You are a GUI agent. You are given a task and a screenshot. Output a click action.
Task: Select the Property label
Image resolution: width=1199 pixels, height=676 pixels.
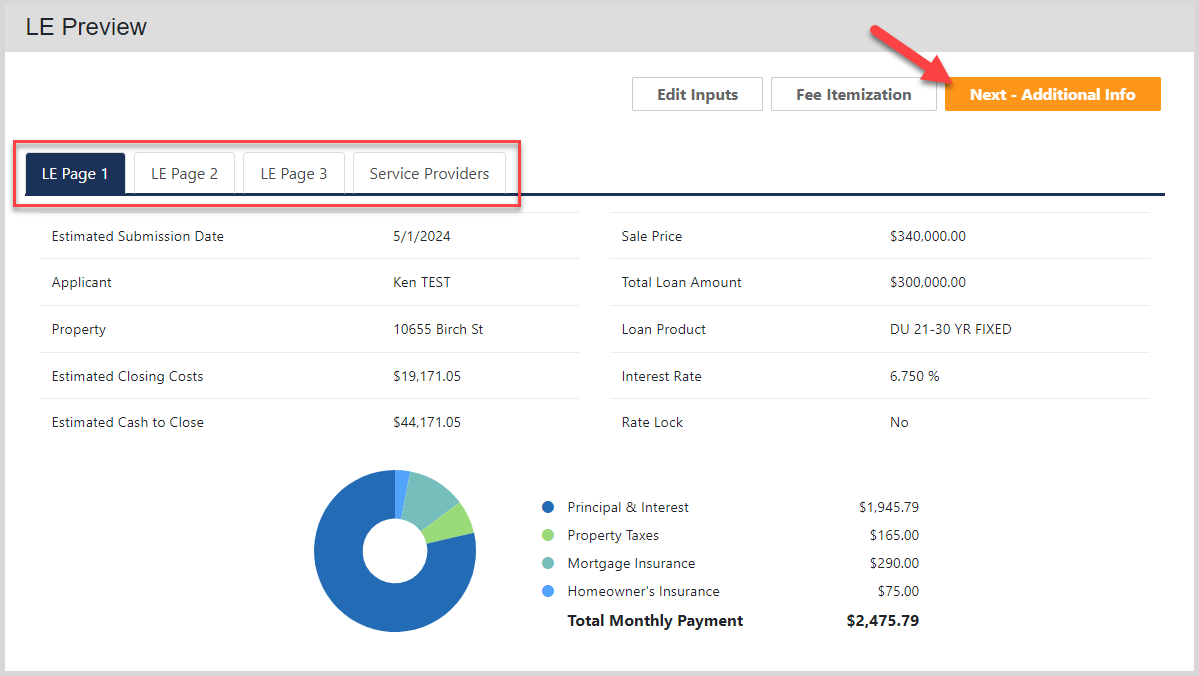tap(79, 330)
